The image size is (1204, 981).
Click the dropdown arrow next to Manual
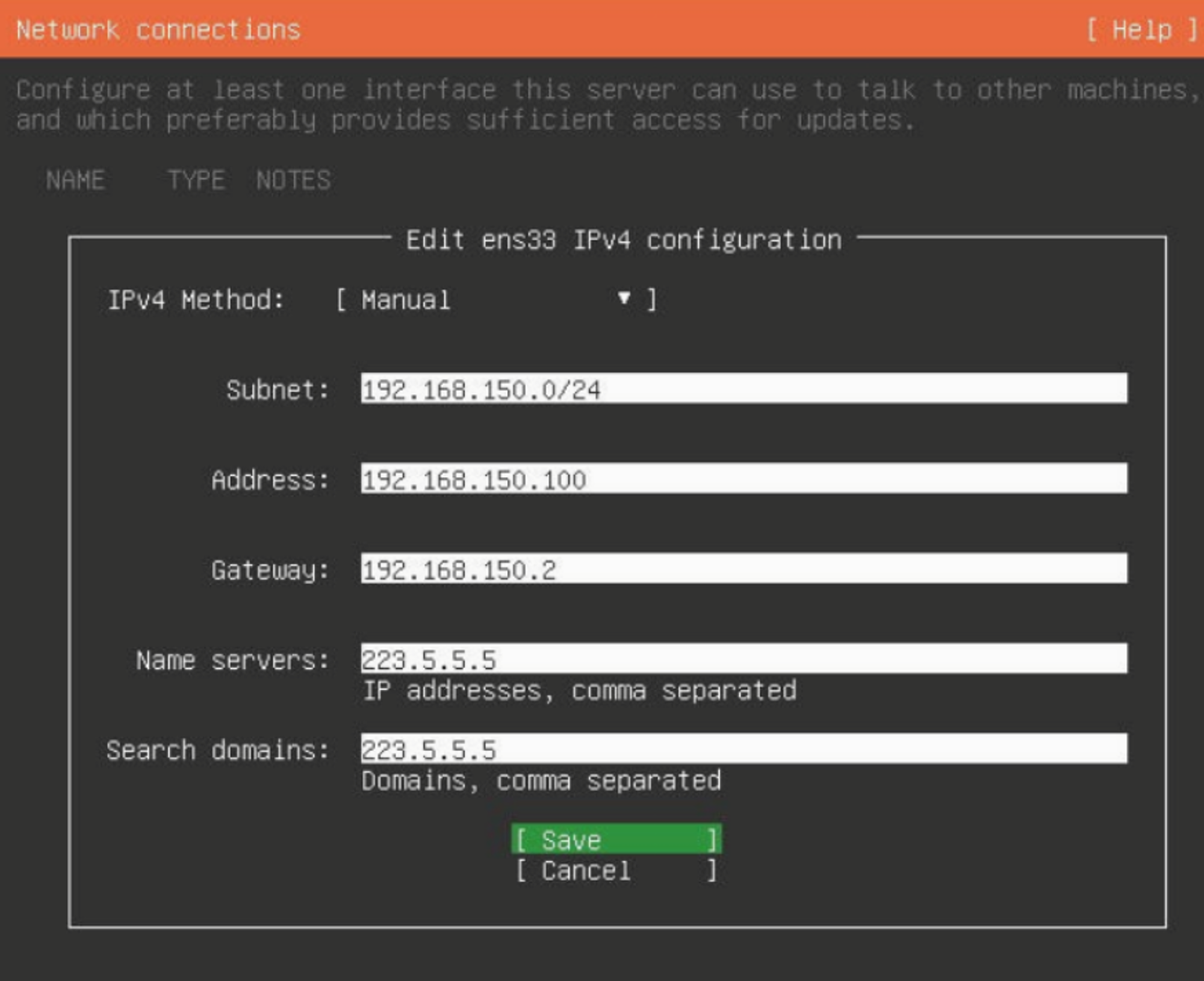coord(624,298)
